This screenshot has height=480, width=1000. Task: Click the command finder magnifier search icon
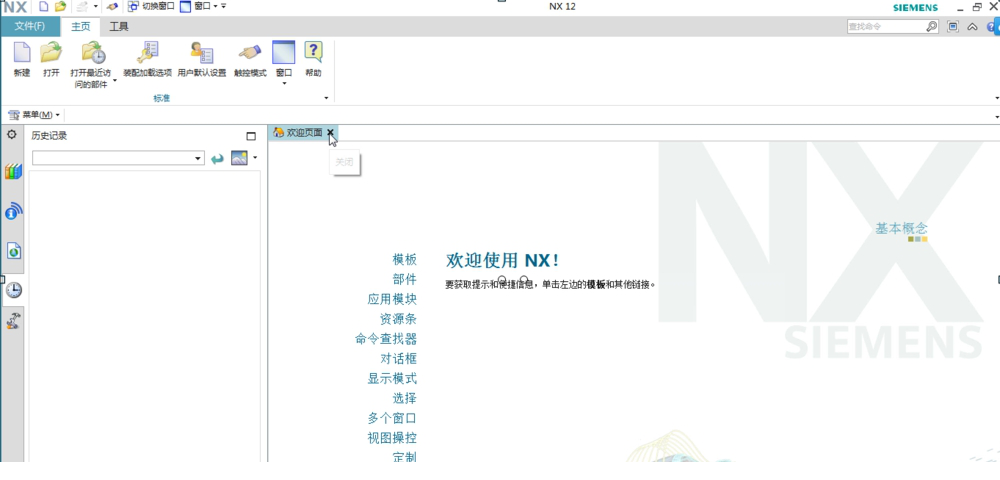[x=932, y=26]
